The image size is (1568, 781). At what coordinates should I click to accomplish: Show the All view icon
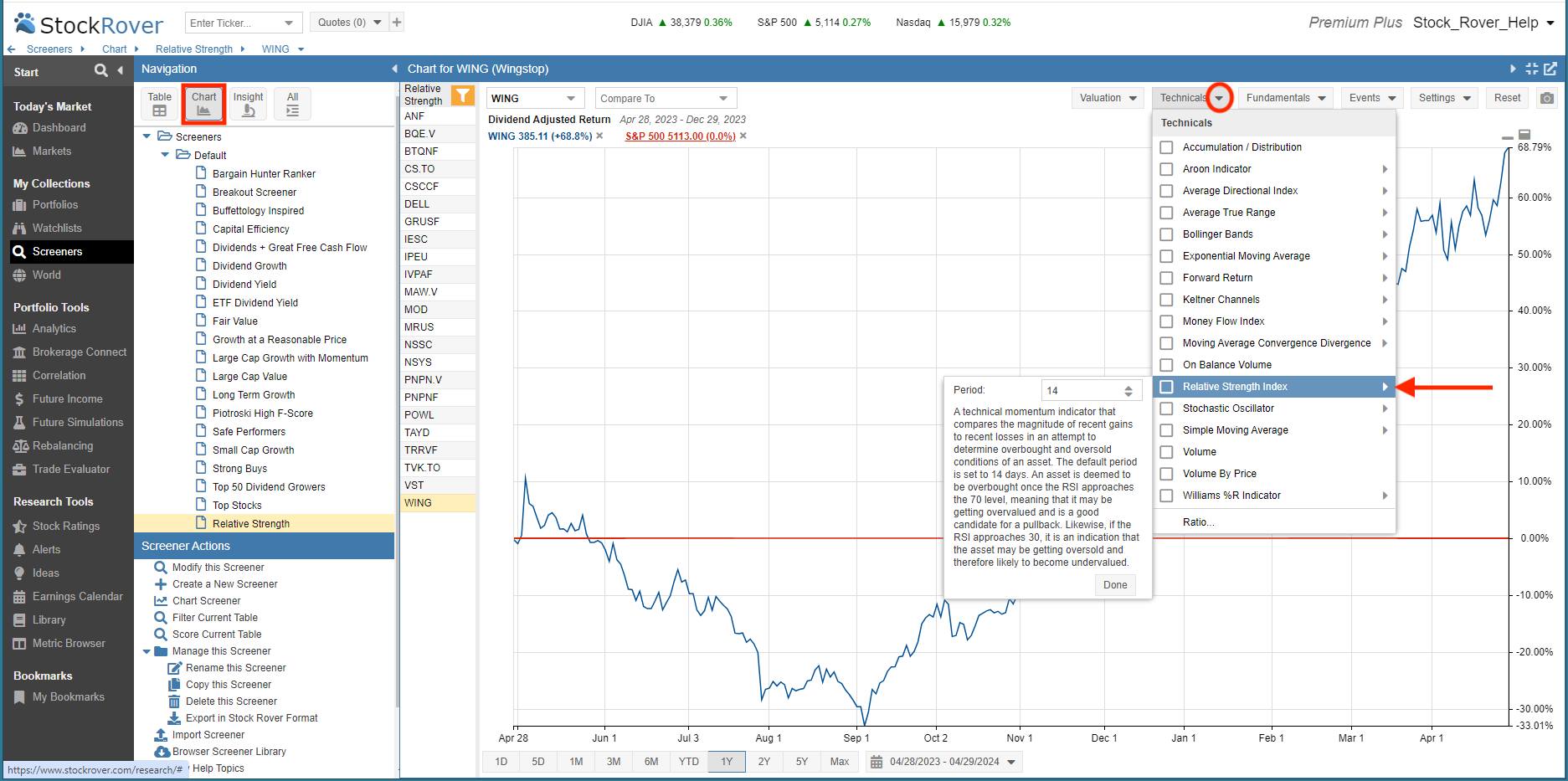tap(292, 104)
